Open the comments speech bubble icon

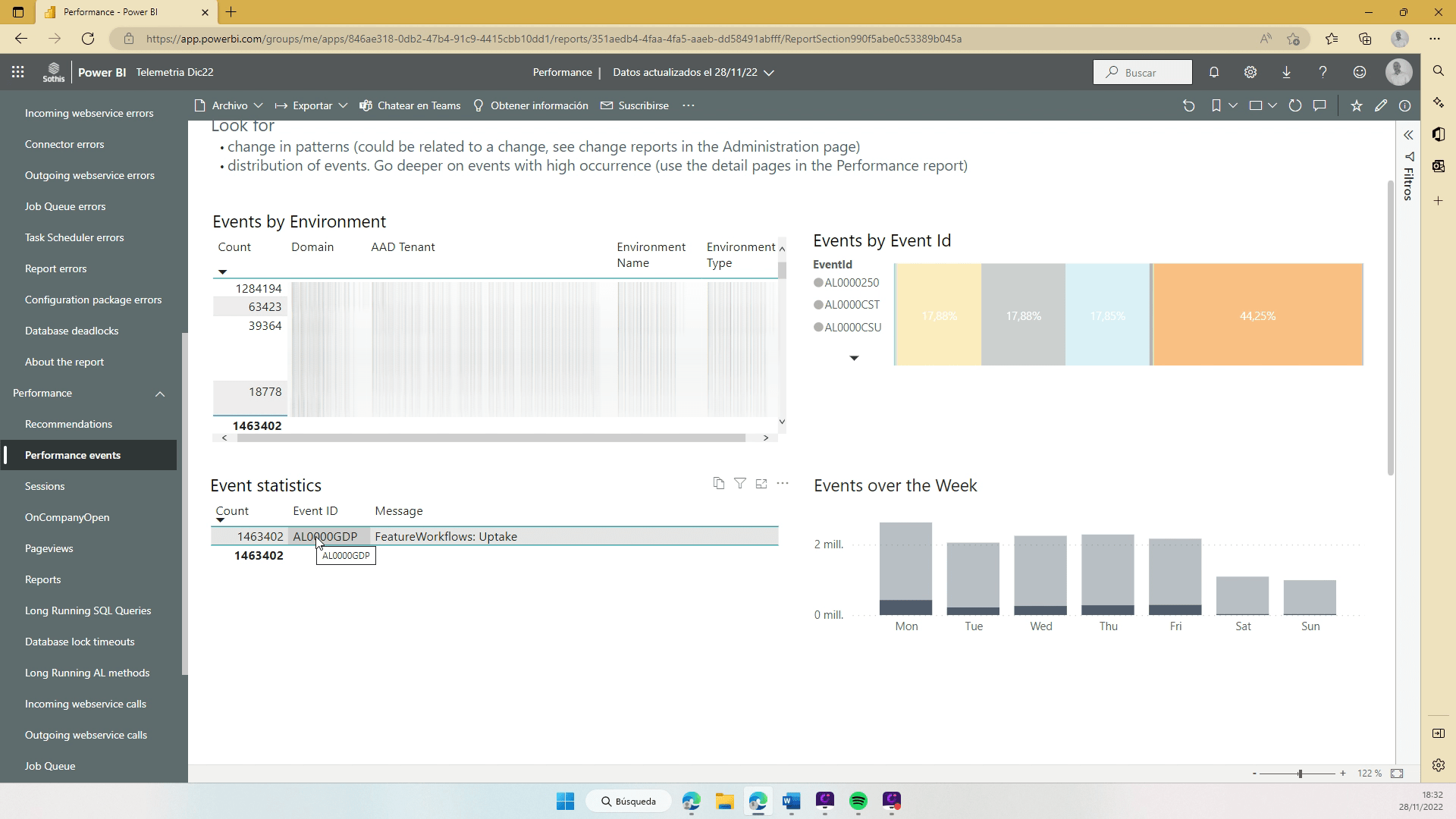point(1319,106)
